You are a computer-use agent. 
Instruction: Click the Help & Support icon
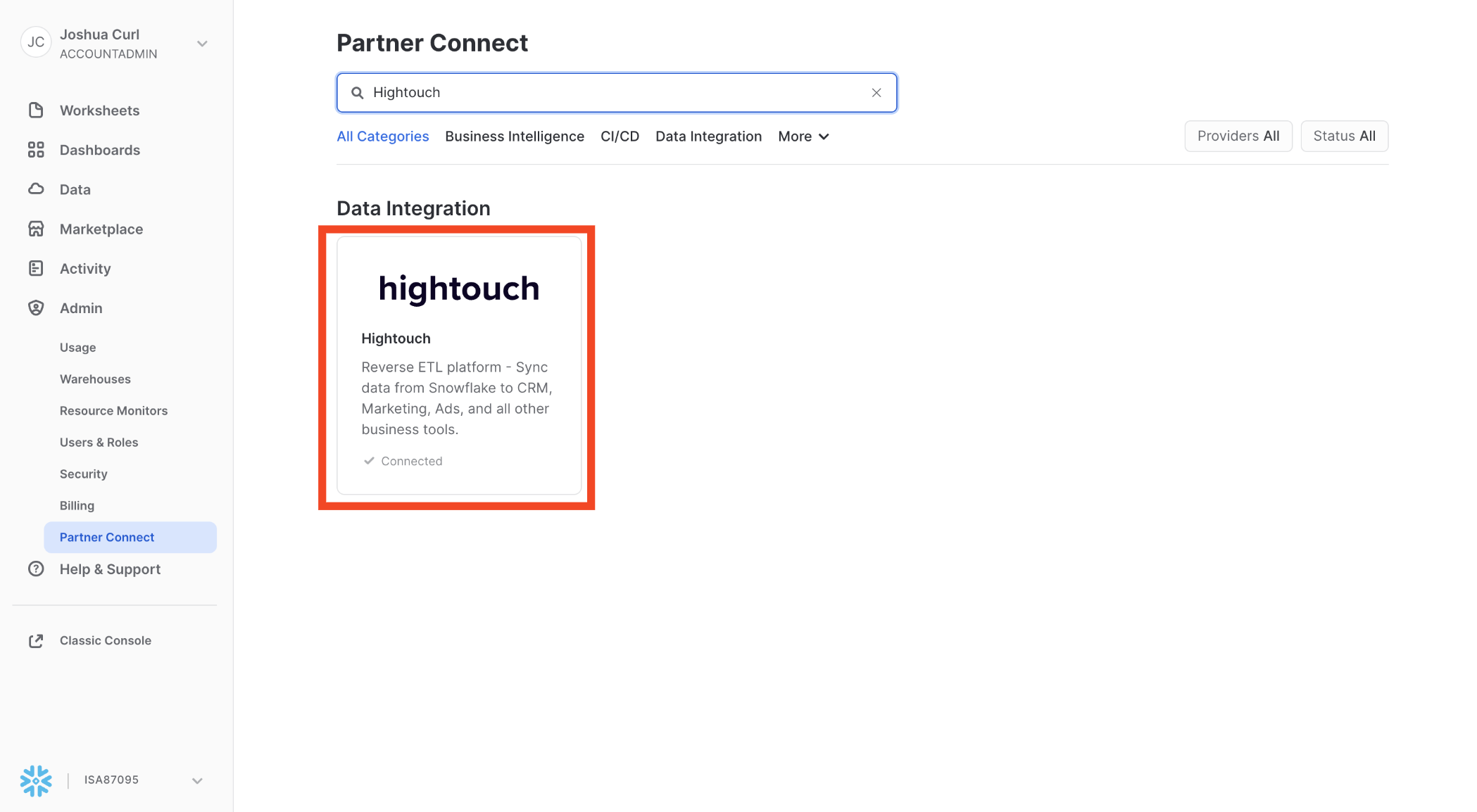[35, 569]
